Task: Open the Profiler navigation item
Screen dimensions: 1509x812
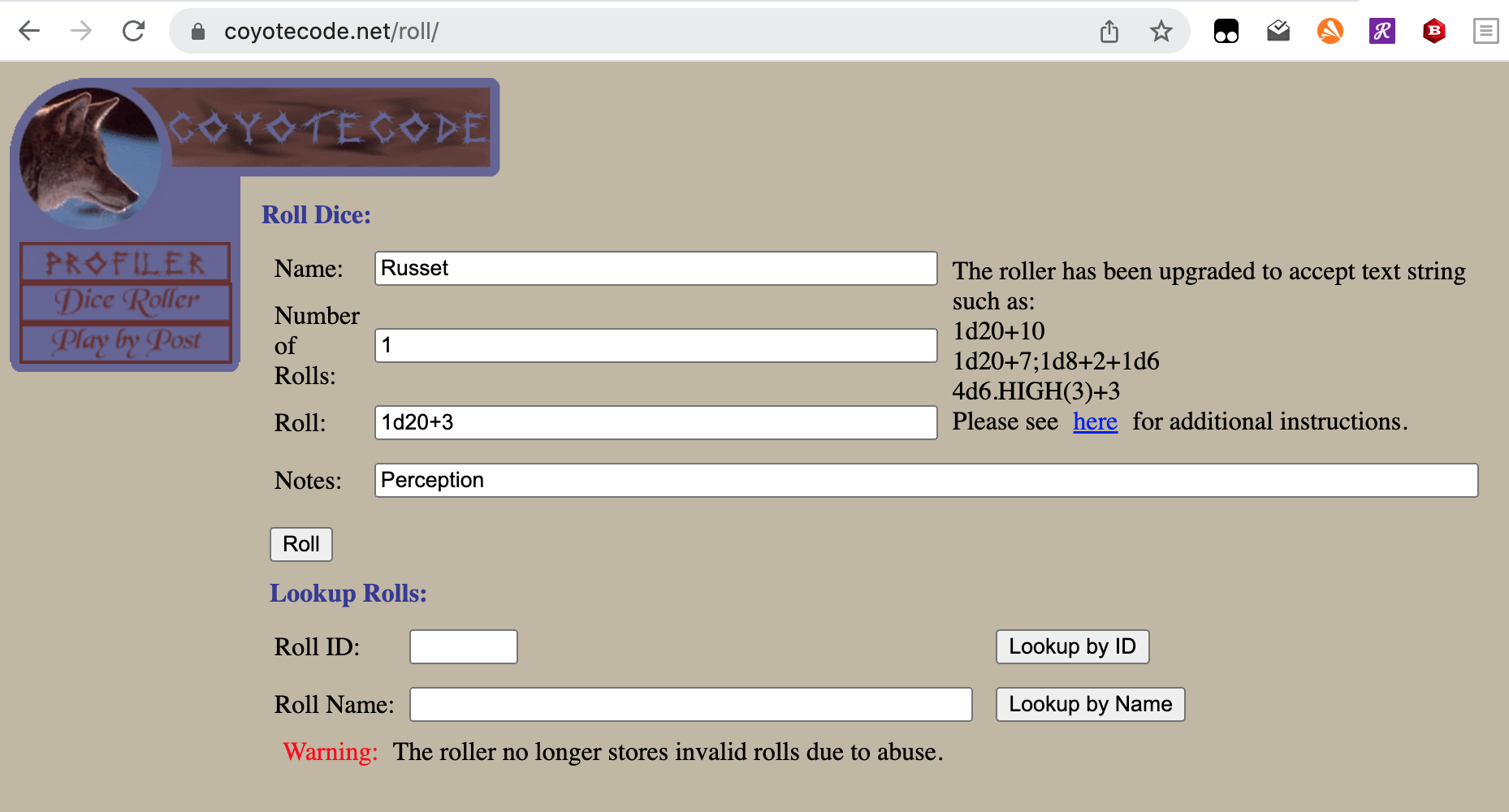Action: pos(125,262)
